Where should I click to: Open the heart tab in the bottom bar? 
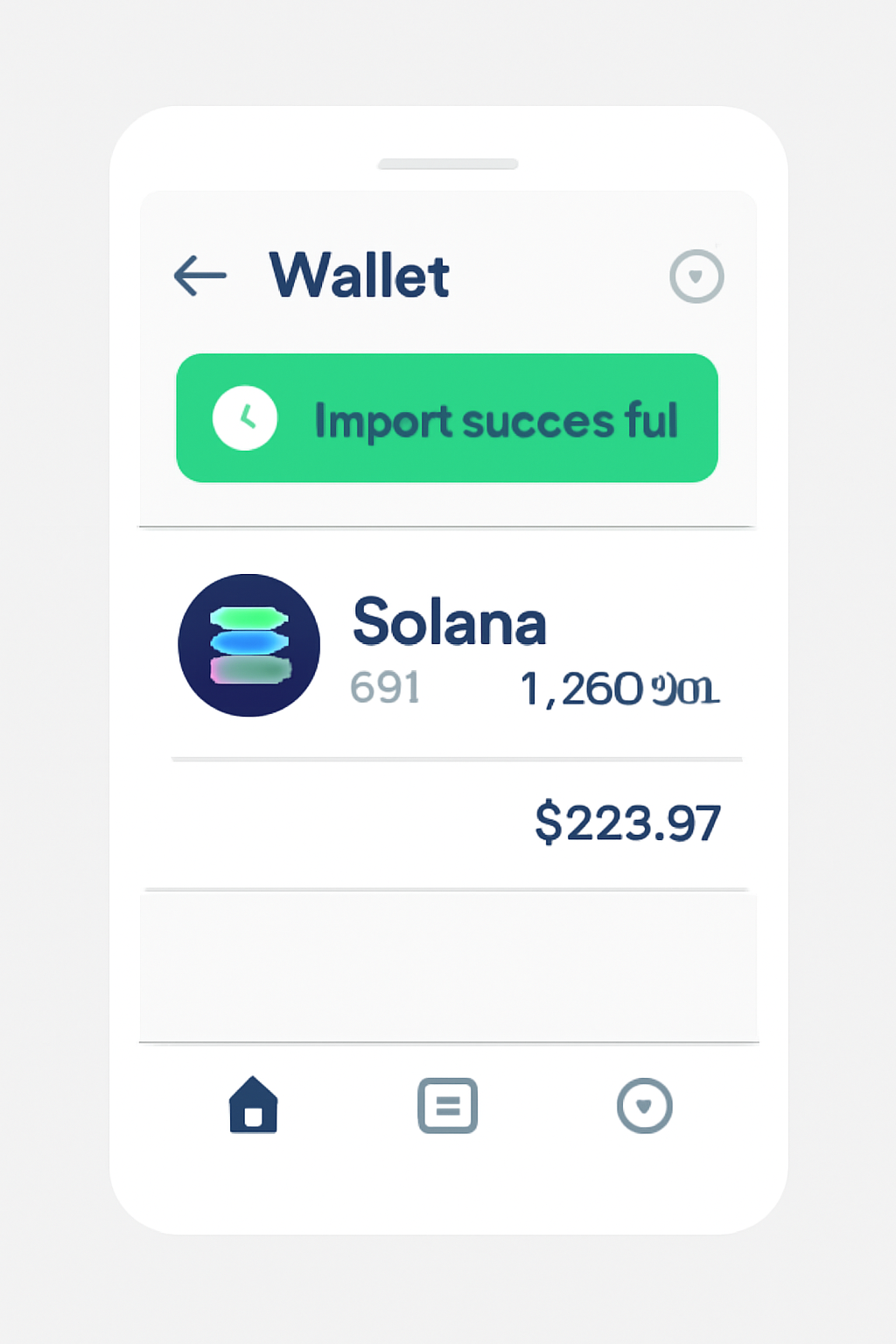point(644,1106)
